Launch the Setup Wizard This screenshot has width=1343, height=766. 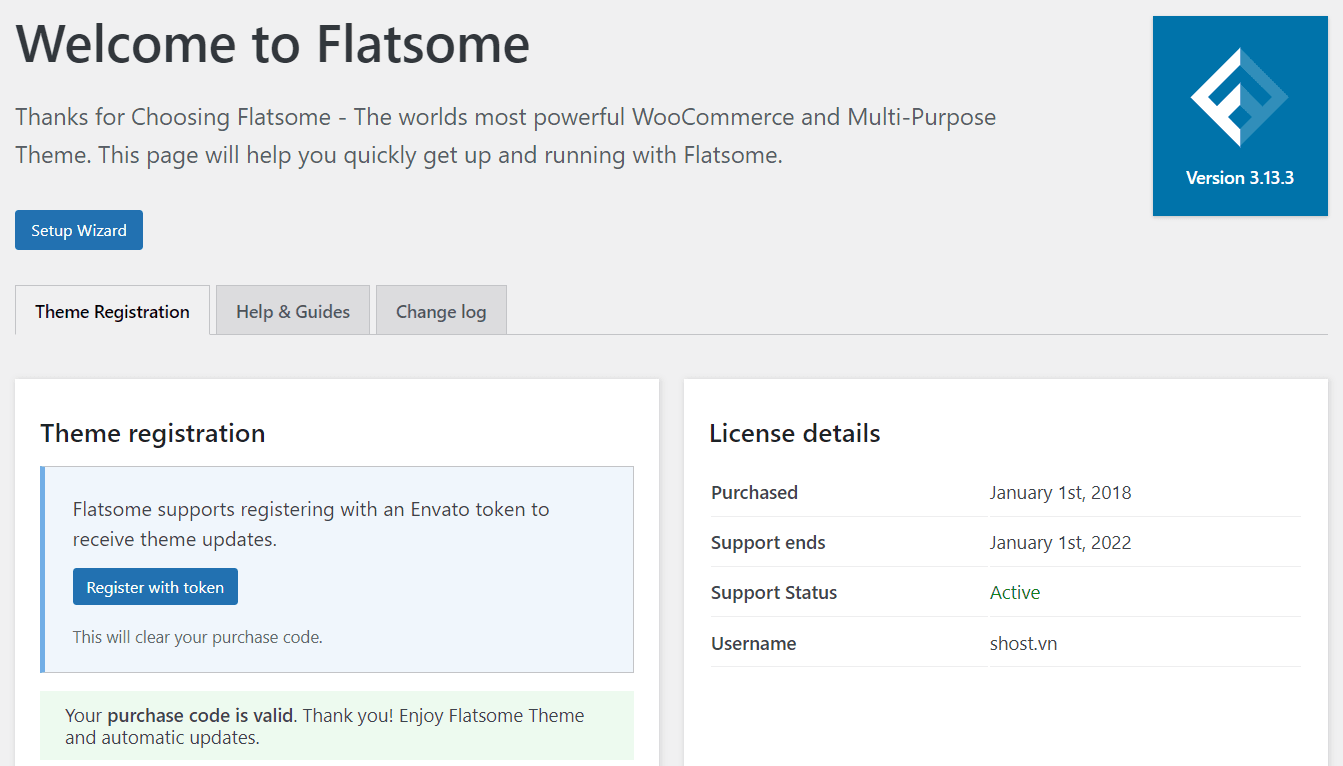click(78, 230)
